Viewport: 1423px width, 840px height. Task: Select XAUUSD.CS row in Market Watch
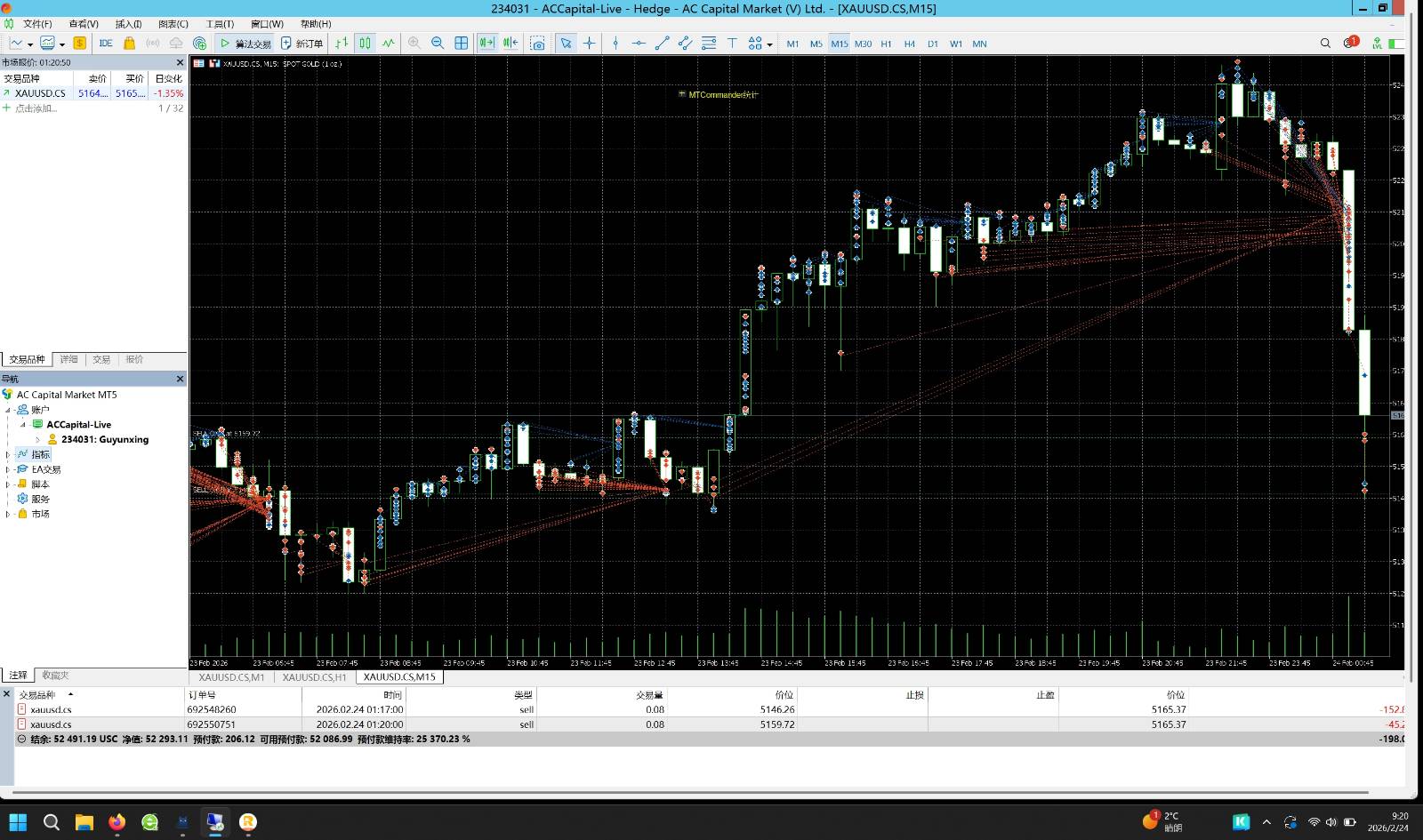93,92
